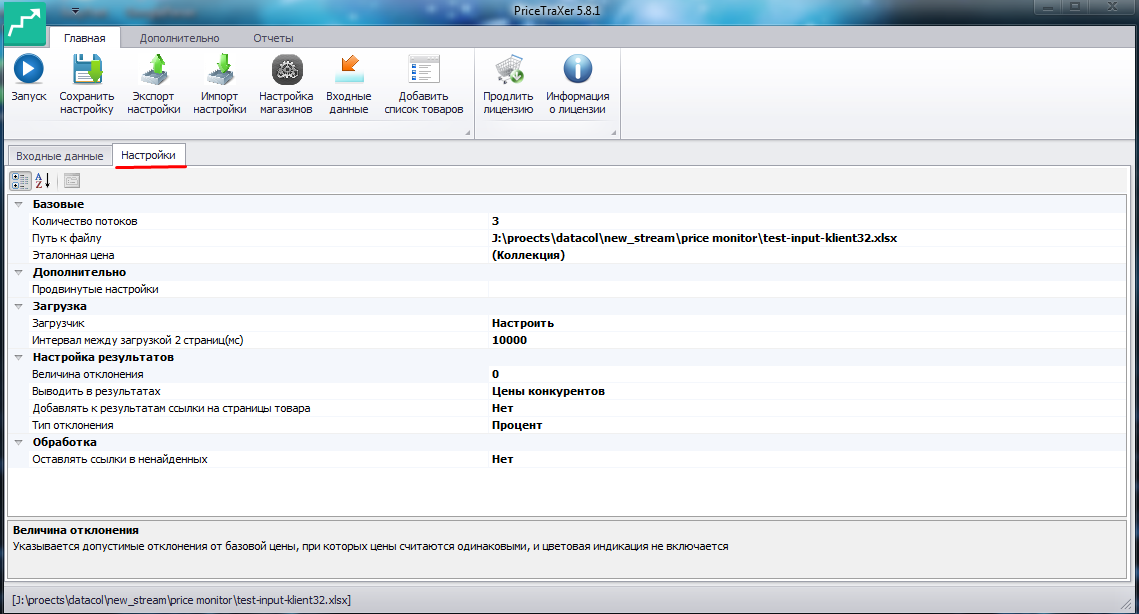Select the Путь к файлу property label
This screenshot has height=614, width=1139.
pyautogui.click(x=67, y=238)
